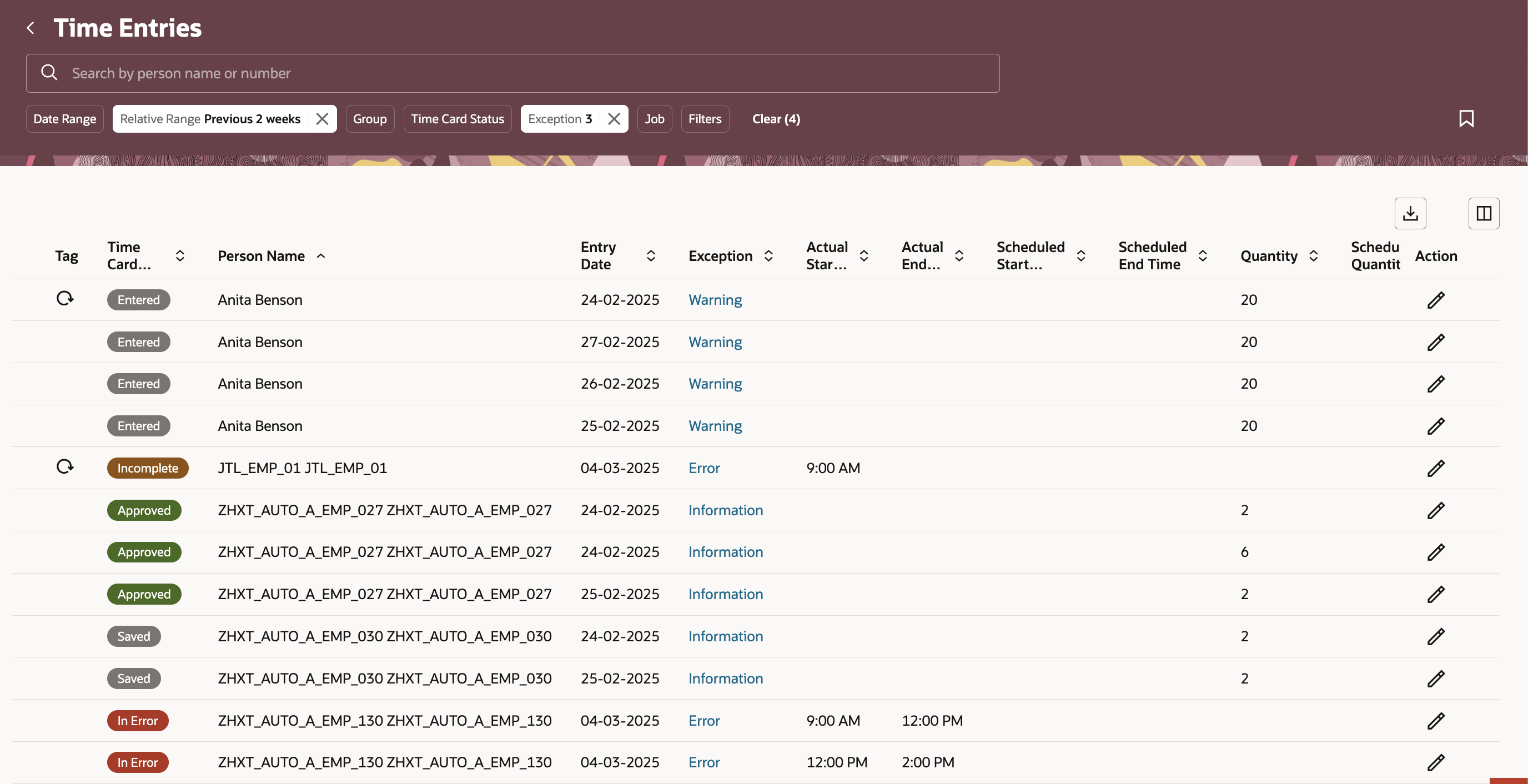Open Information link for EMP_030 25-02-2025
Viewport: 1528px width, 784px height.
pos(726,679)
